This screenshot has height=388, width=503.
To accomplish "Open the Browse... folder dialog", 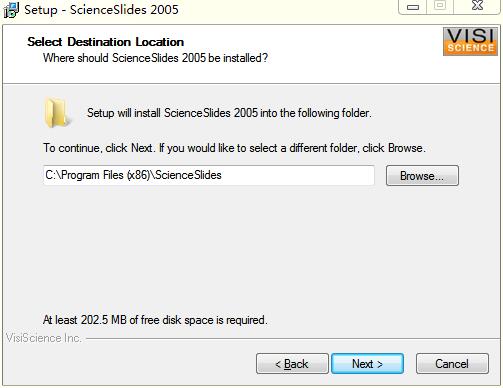I will pyautogui.click(x=422, y=176).
